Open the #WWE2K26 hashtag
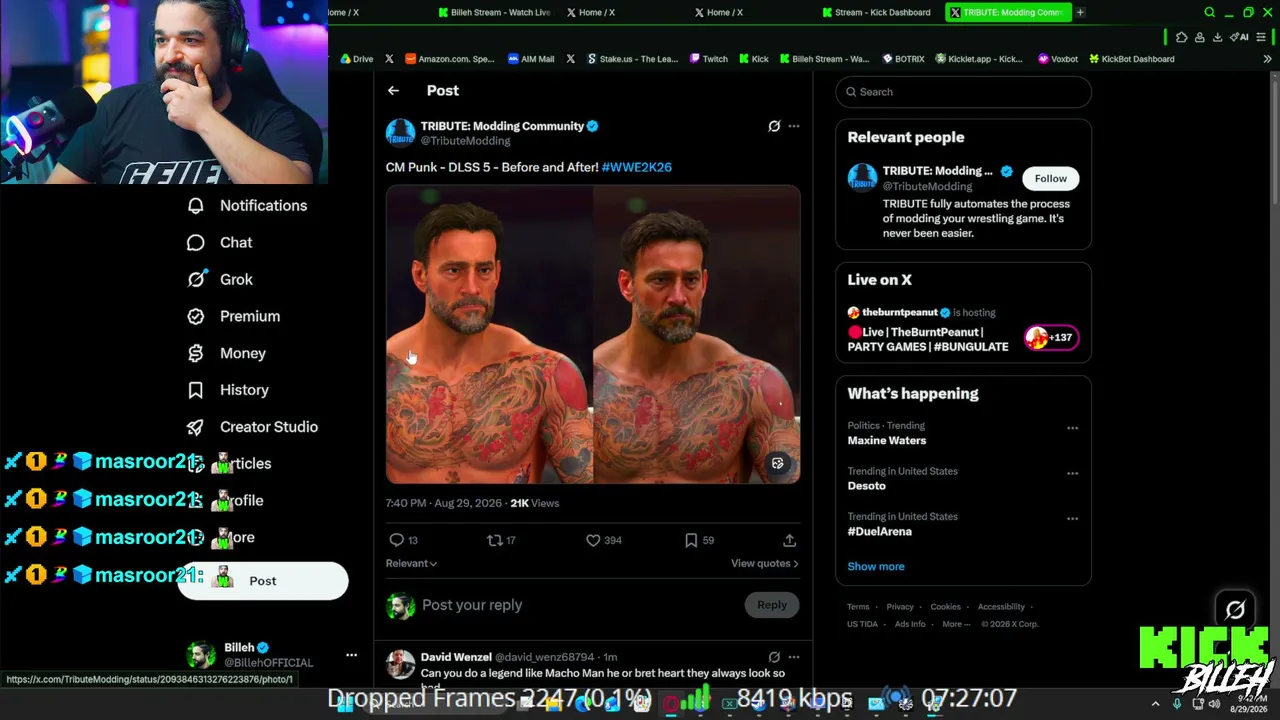The height and width of the screenshot is (720, 1280). (x=637, y=167)
